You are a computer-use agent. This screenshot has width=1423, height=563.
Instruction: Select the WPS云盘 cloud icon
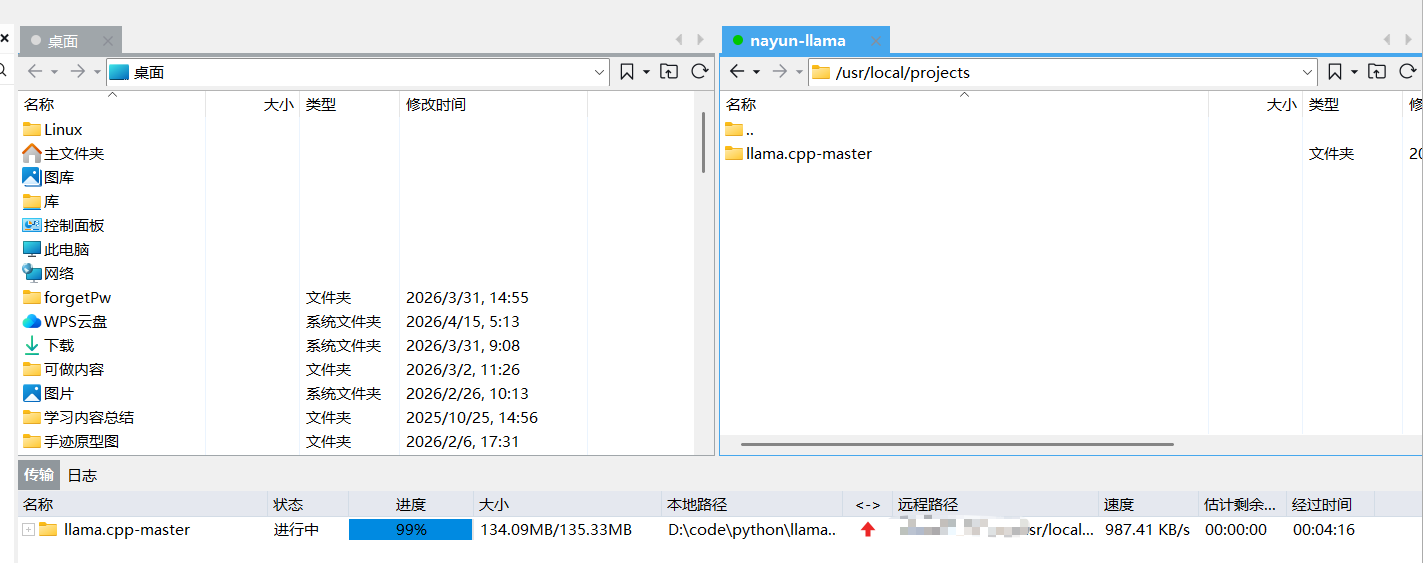[x=32, y=321]
